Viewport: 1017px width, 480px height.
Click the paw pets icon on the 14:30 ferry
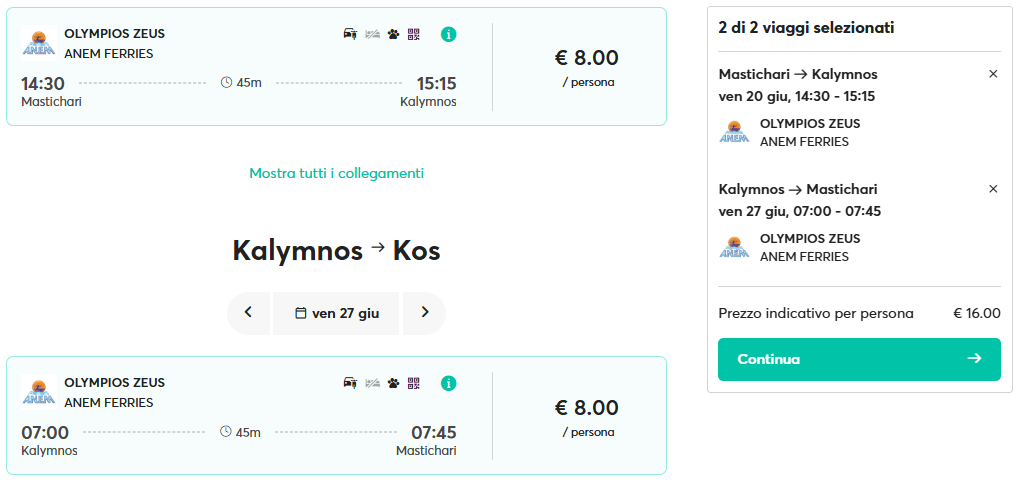[393, 34]
